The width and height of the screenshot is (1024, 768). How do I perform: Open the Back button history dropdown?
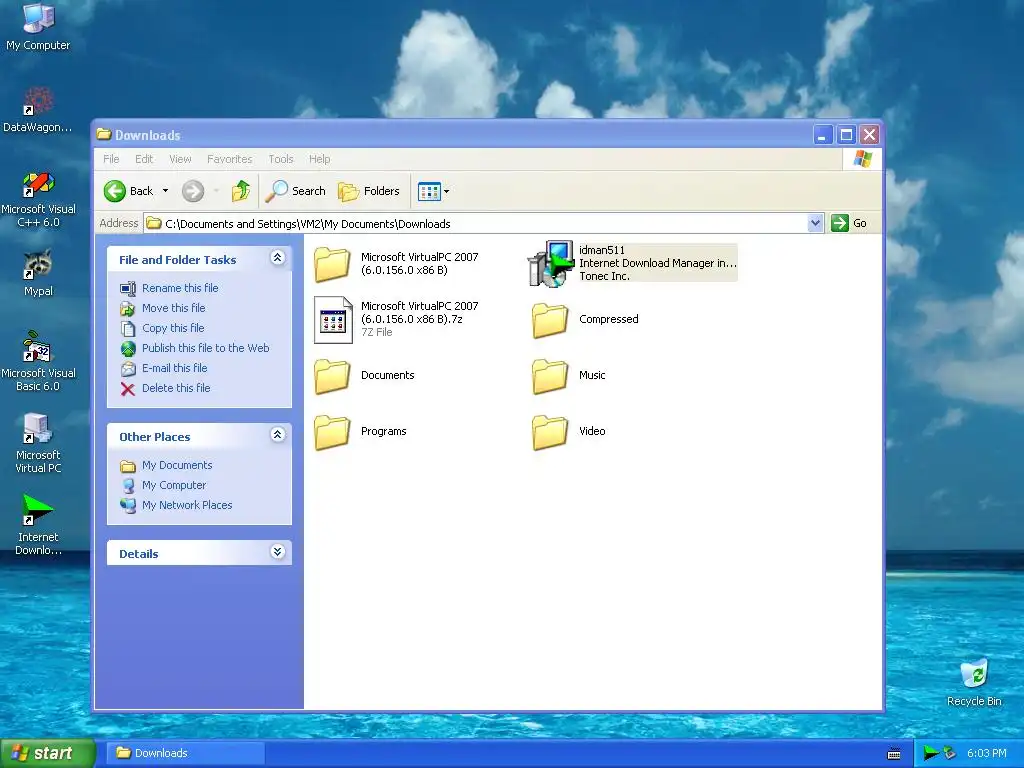coord(165,191)
